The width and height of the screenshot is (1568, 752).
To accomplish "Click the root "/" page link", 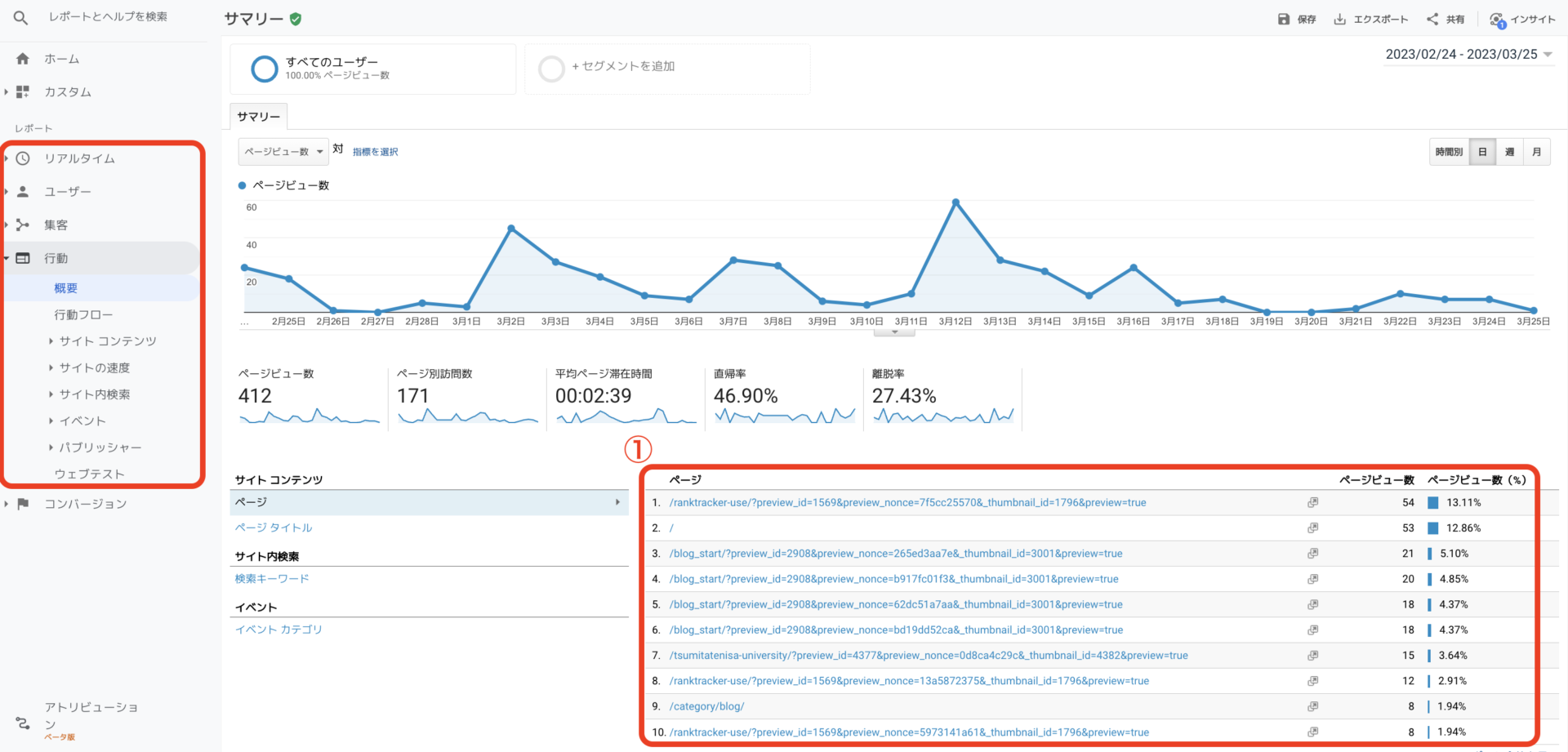I will pyautogui.click(x=672, y=528).
